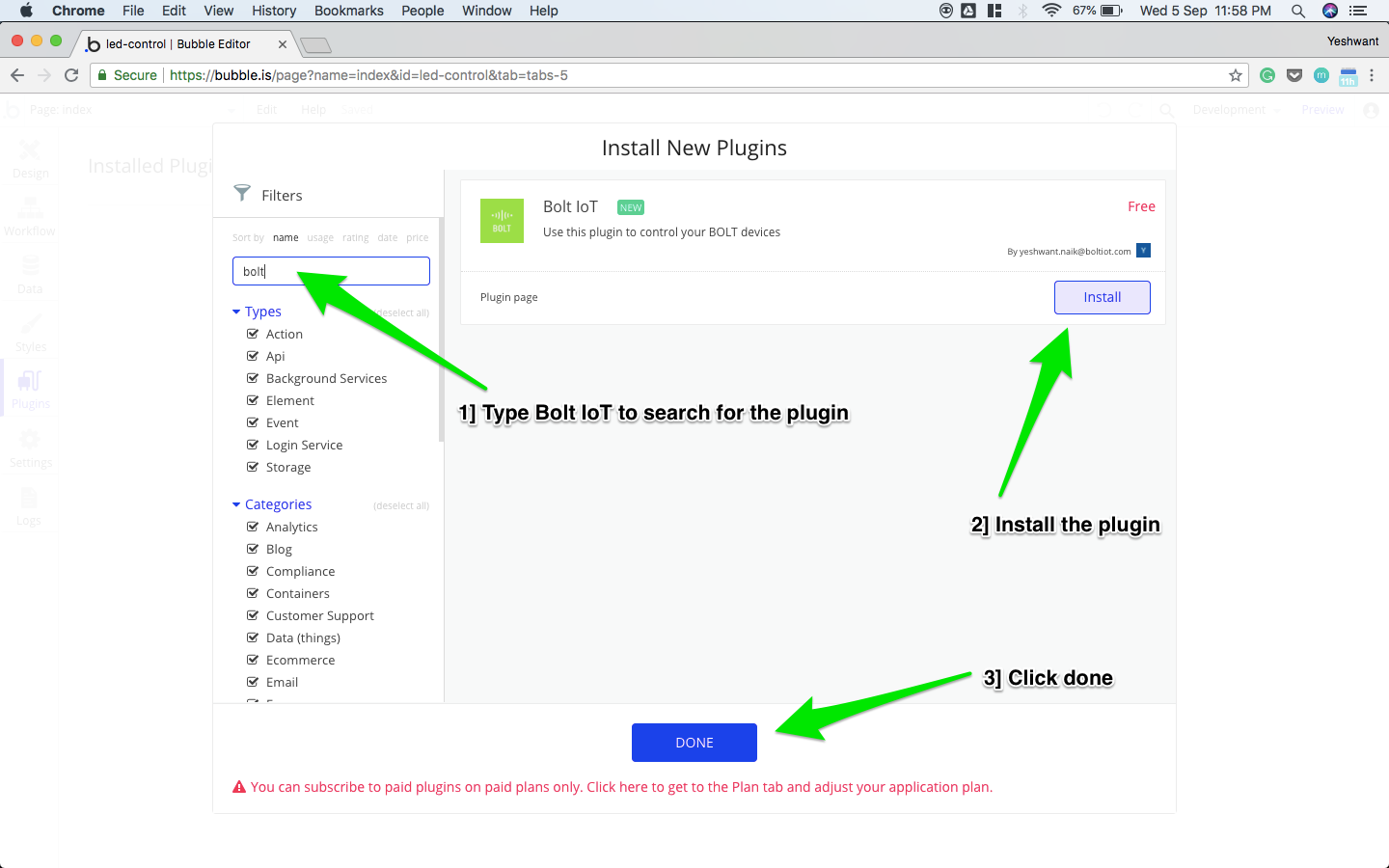Screen dimensions: 1389x868
Task: Reload the page with the refresh icon
Action: 71,75
